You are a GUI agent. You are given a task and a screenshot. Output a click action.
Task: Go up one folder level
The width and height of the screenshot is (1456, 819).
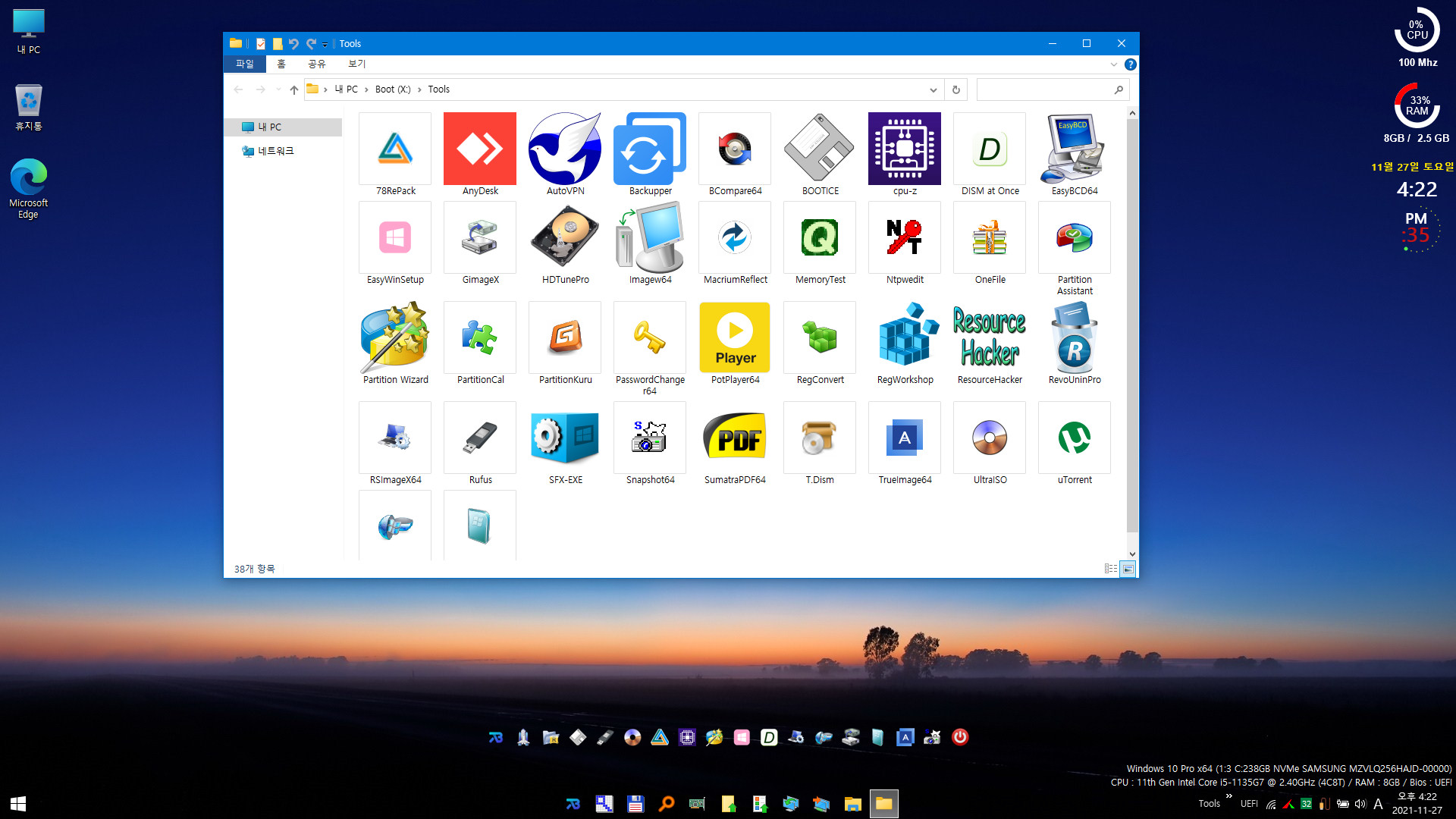click(294, 89)
